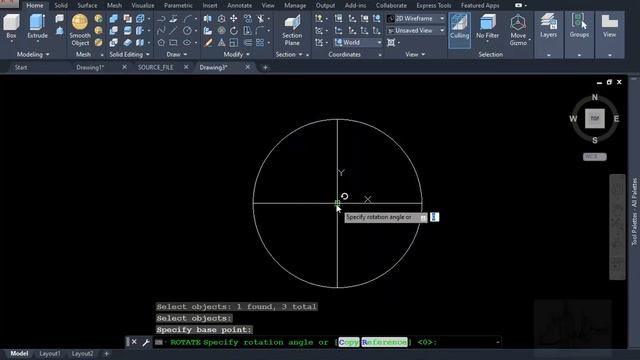Open the Groups panel button
The height and width of the screenshot is (360, 640).
tap(579, 35)
